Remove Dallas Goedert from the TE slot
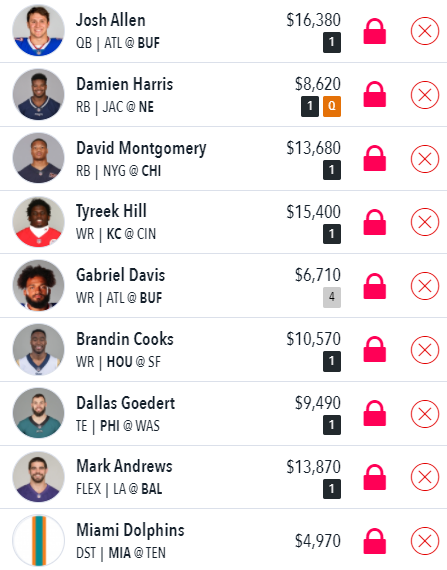This screenshot has width=447, height=570. (425, 414)
